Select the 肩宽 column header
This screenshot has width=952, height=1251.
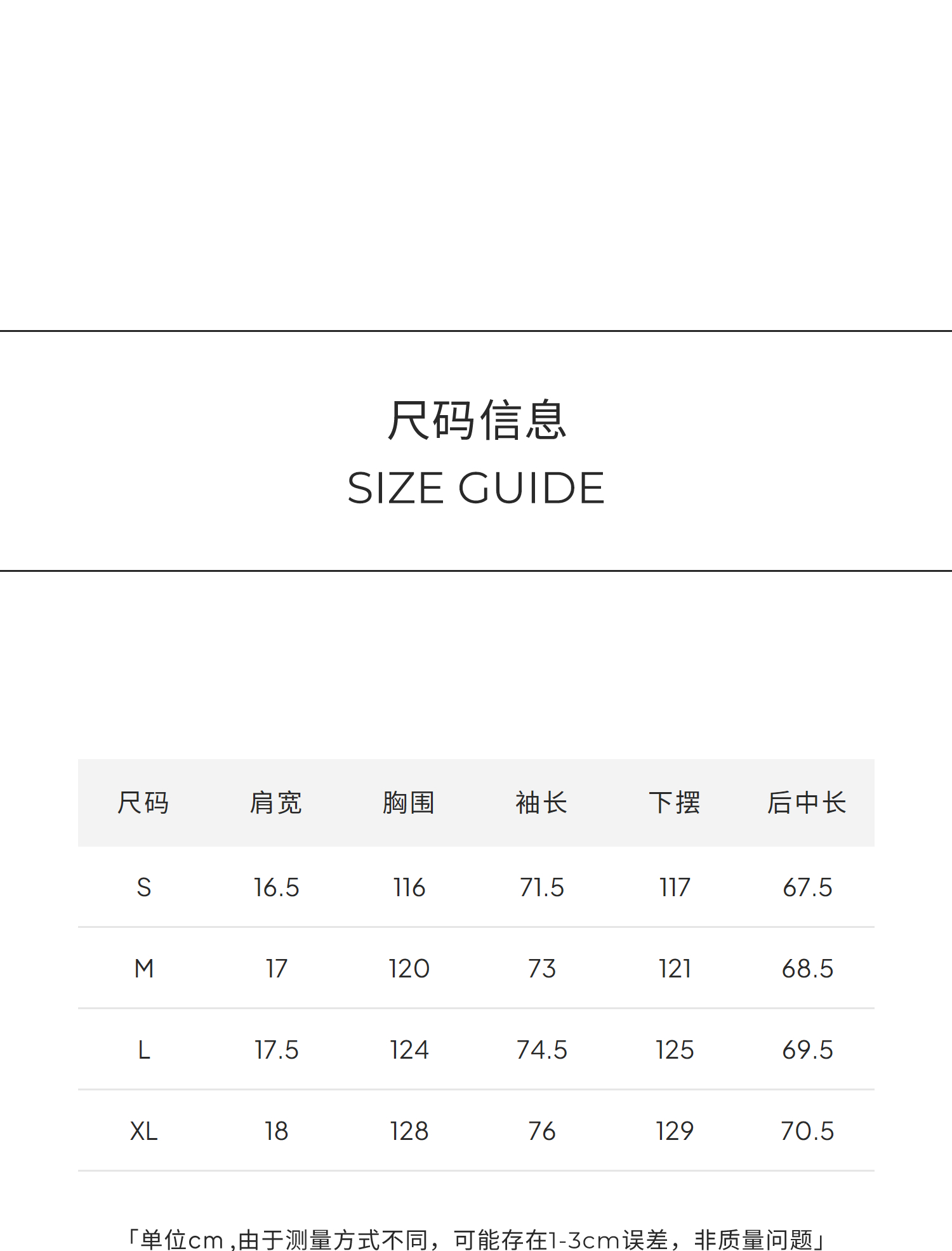pos(276,803)
